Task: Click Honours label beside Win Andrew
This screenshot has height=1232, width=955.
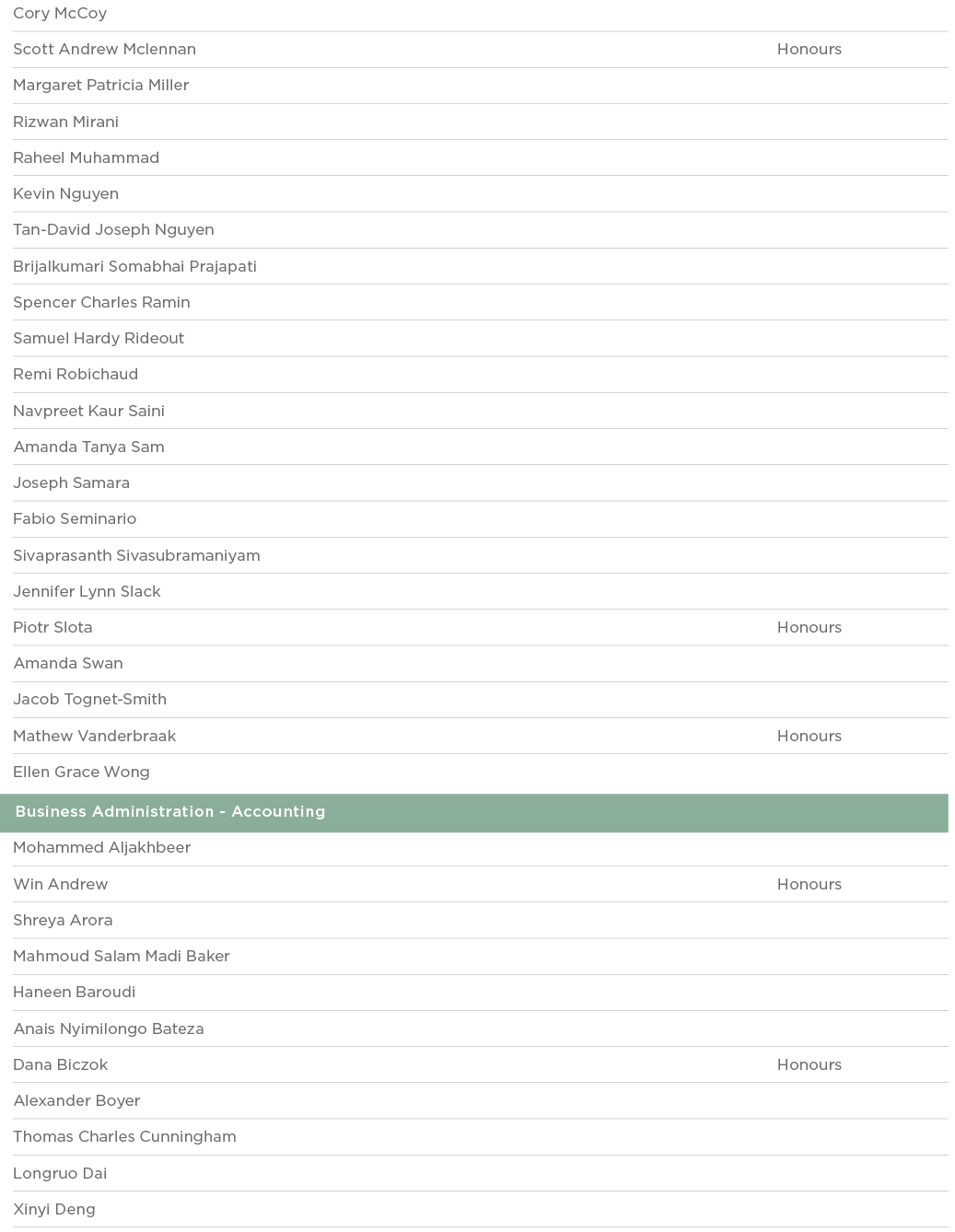Action: tap(809, 885)
